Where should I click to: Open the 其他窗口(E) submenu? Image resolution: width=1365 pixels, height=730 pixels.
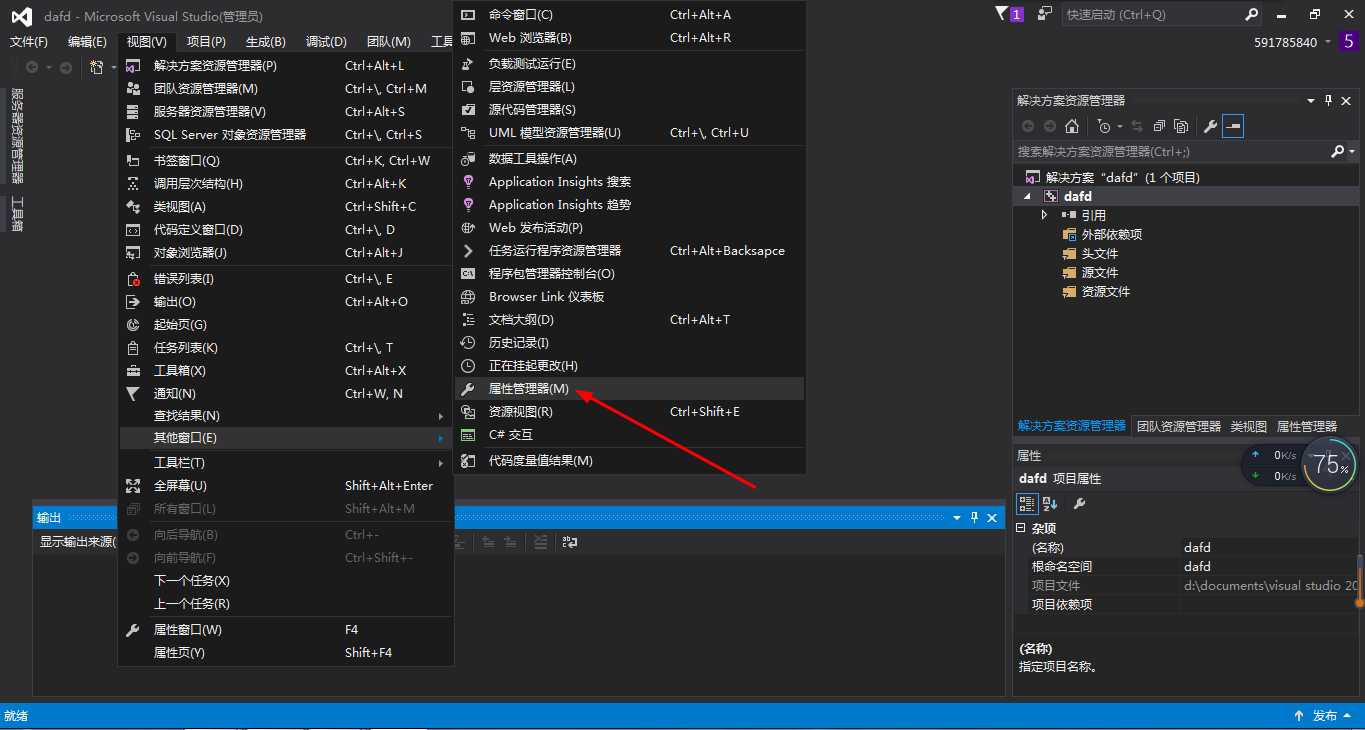pos(286,437)
